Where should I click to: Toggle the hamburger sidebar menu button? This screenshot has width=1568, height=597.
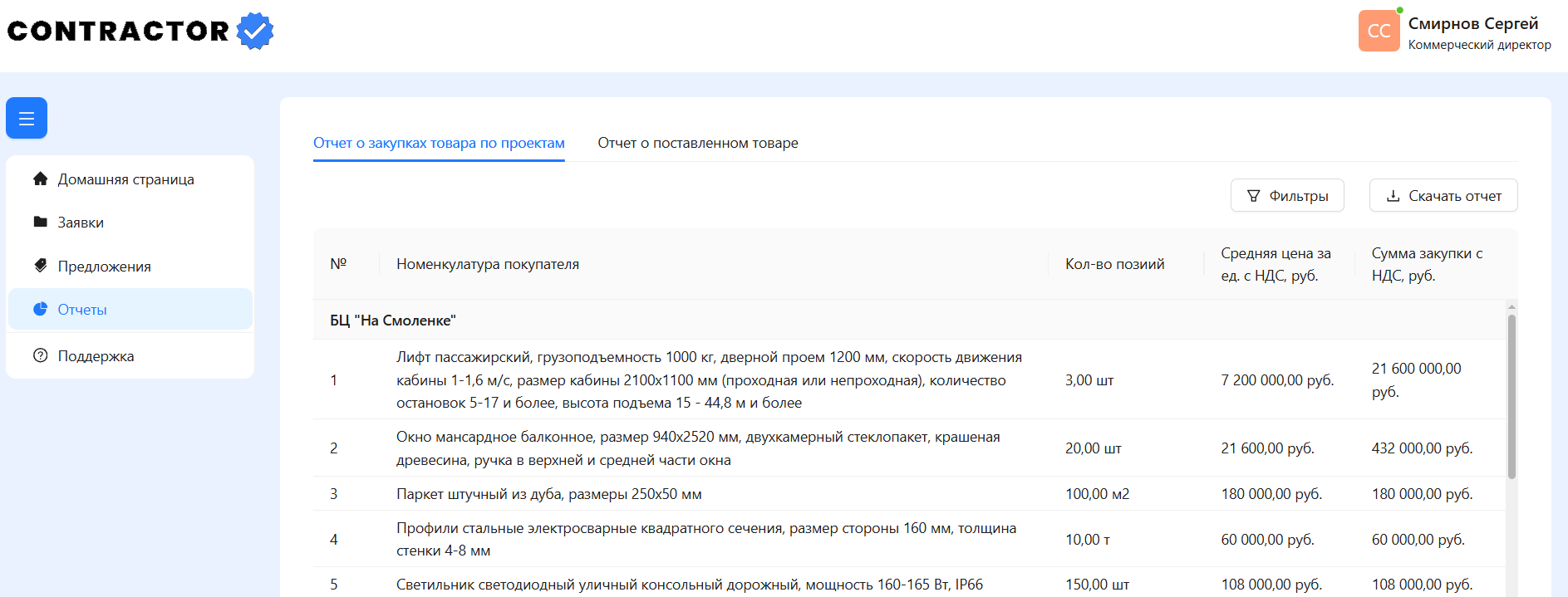27,118
